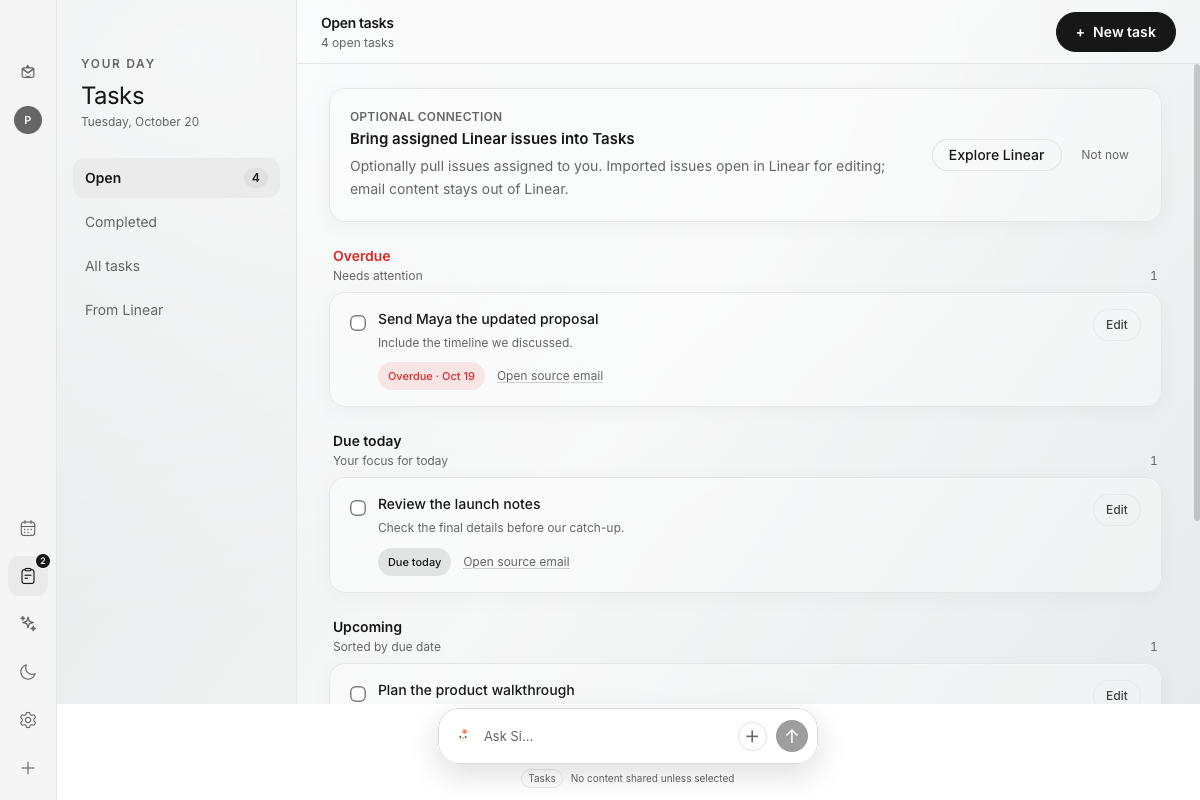This screenshot has height=800, width=1200.
Task: Select the From Linear filter
Action: (x=176, y=310)
